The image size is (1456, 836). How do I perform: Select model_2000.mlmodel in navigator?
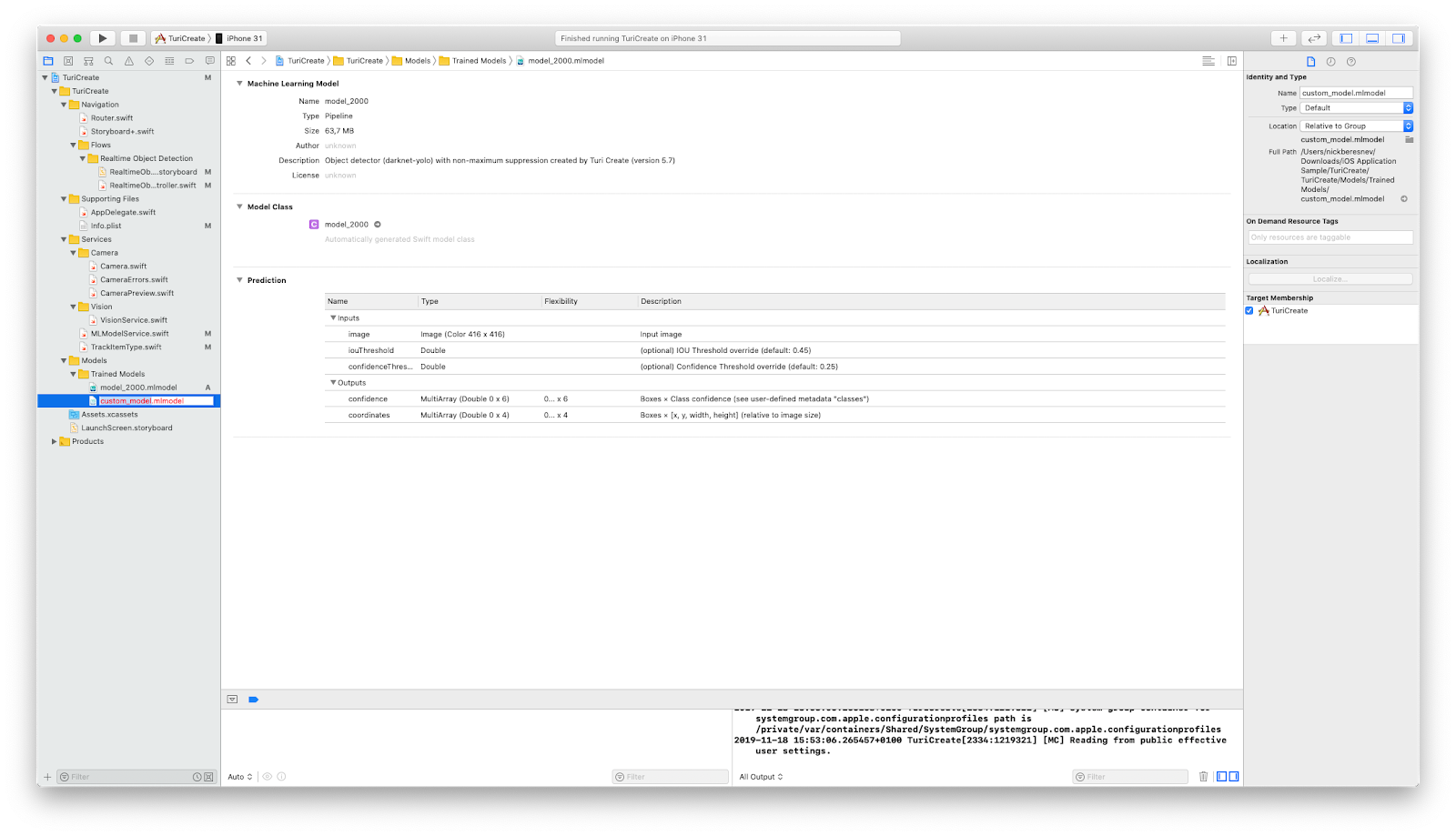click(138, 388)
